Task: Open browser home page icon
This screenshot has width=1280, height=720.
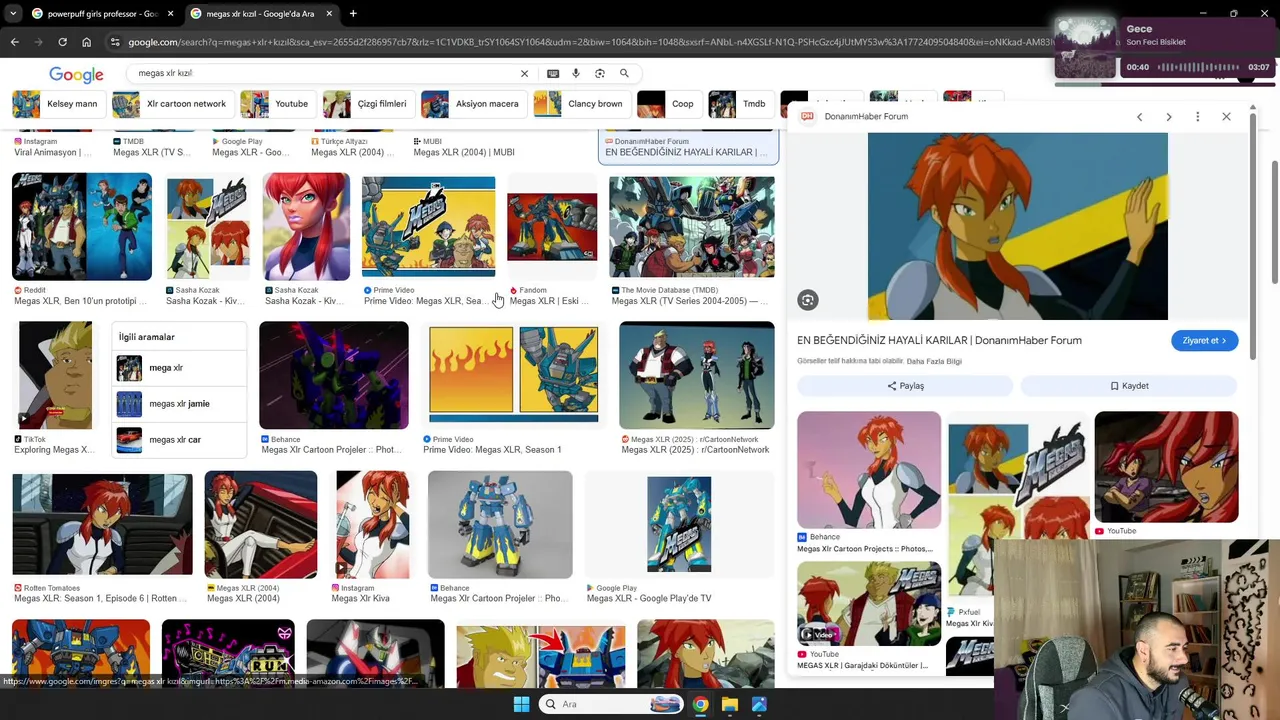Action: 86,42
